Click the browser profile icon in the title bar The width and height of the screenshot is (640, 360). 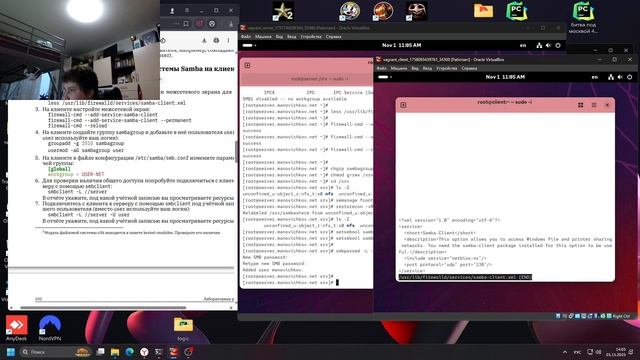tap(172, 11)
